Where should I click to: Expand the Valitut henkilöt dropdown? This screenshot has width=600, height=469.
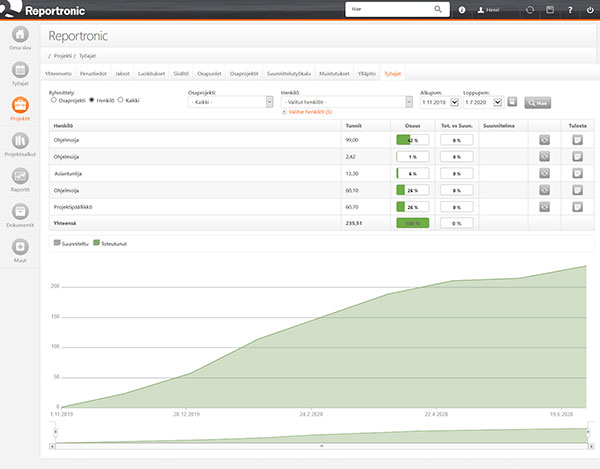(x=347, y=101)
